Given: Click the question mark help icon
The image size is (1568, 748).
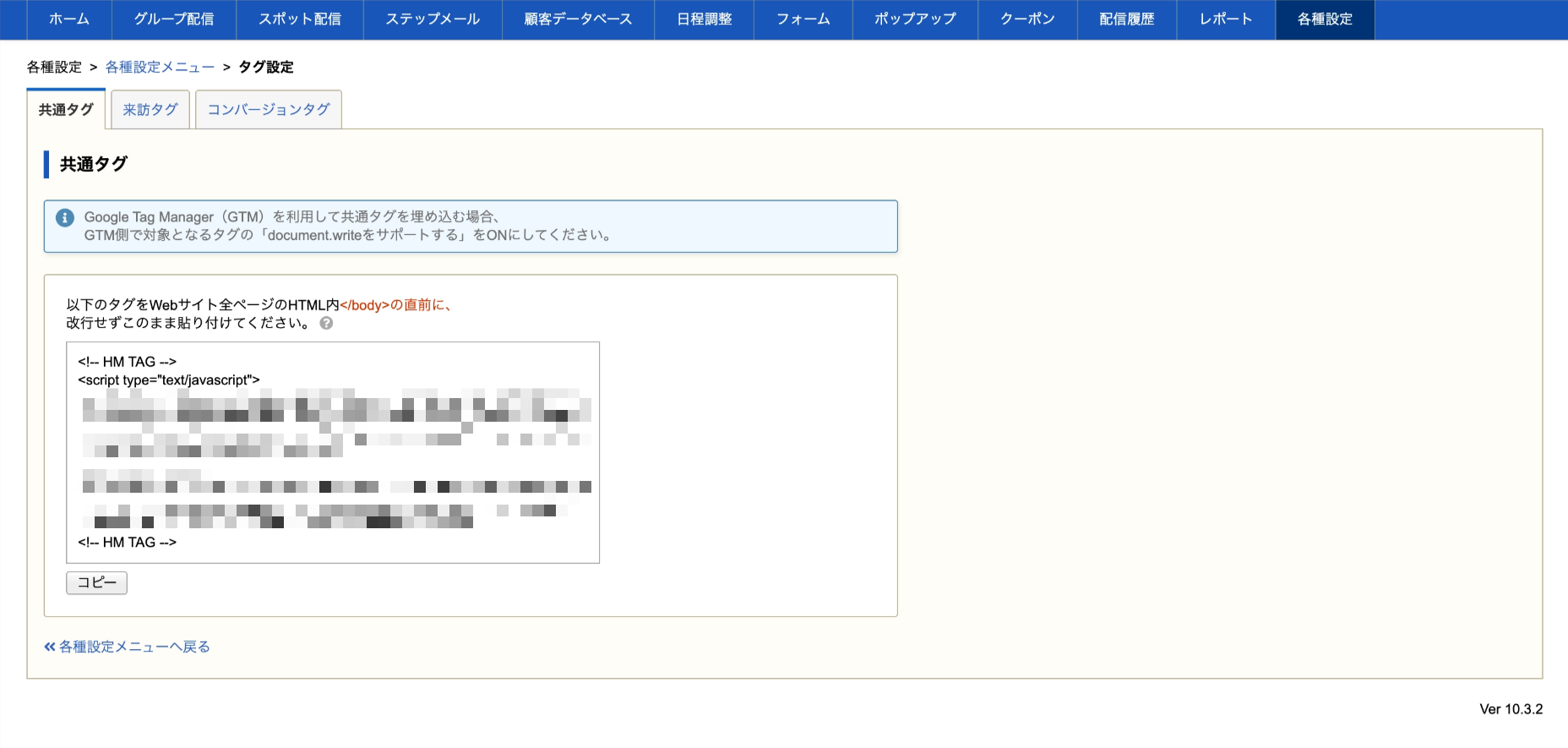Looking at the screenshot, I should (x=326, y=323).
